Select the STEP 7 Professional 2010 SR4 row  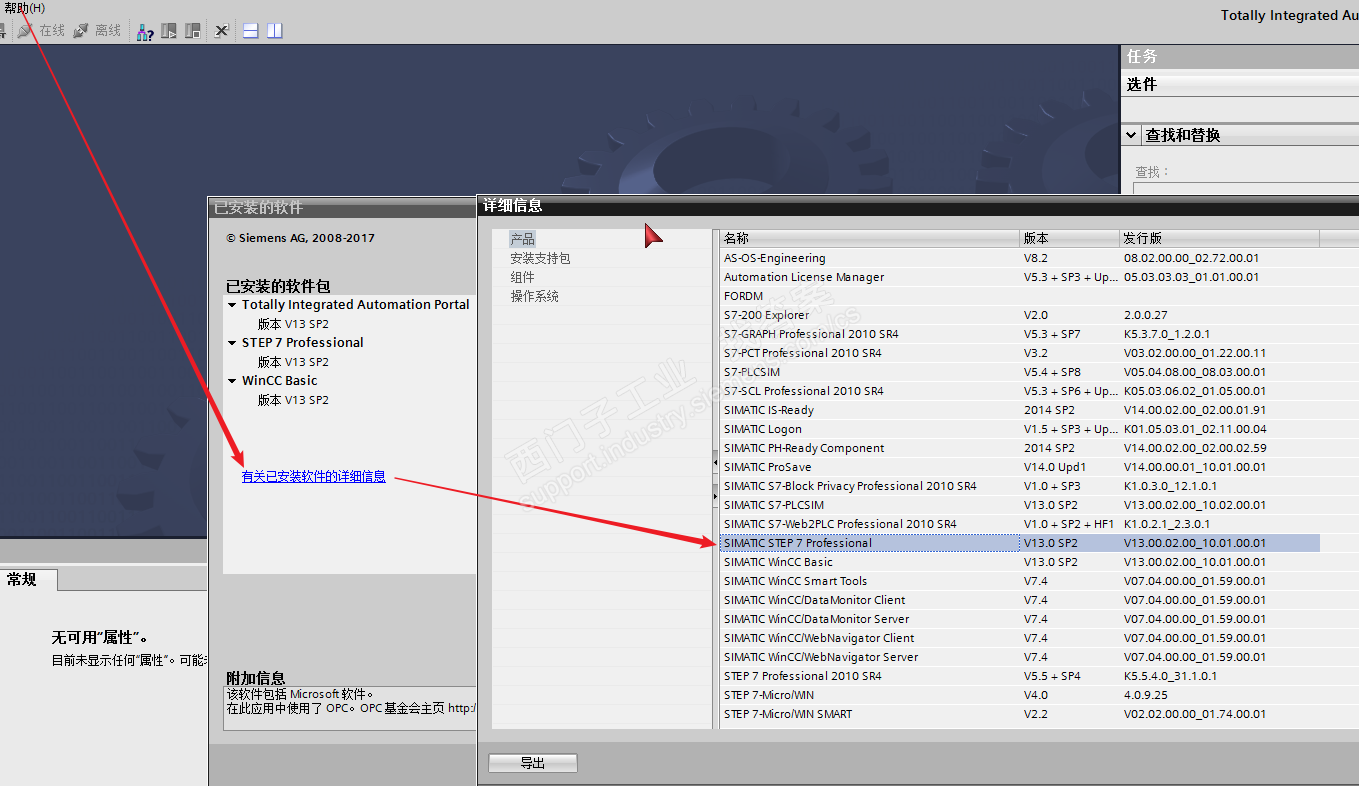click(1020, 676)
